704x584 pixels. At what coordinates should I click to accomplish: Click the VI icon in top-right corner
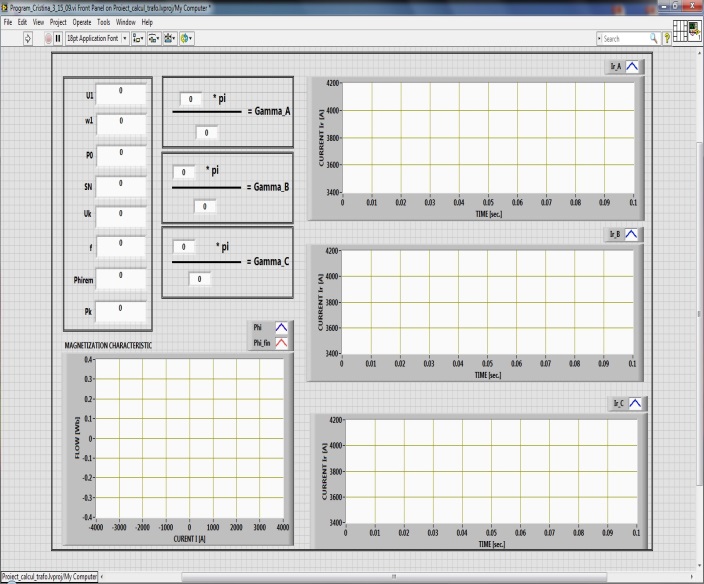pos(694,31)
